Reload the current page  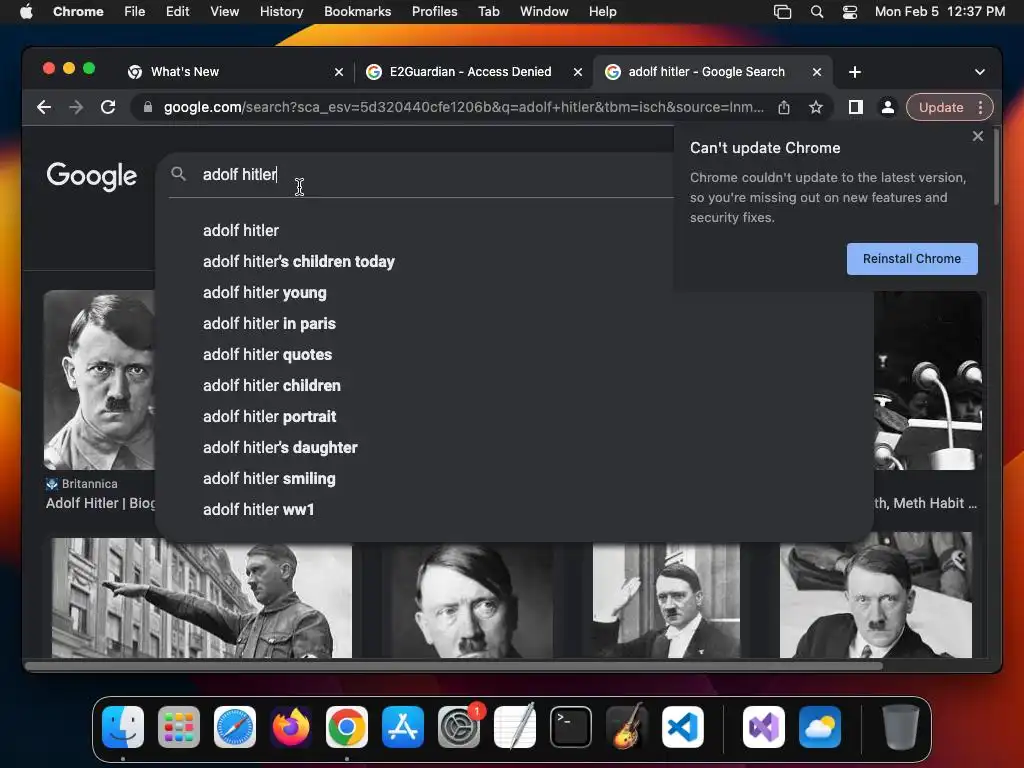(108, 107)
